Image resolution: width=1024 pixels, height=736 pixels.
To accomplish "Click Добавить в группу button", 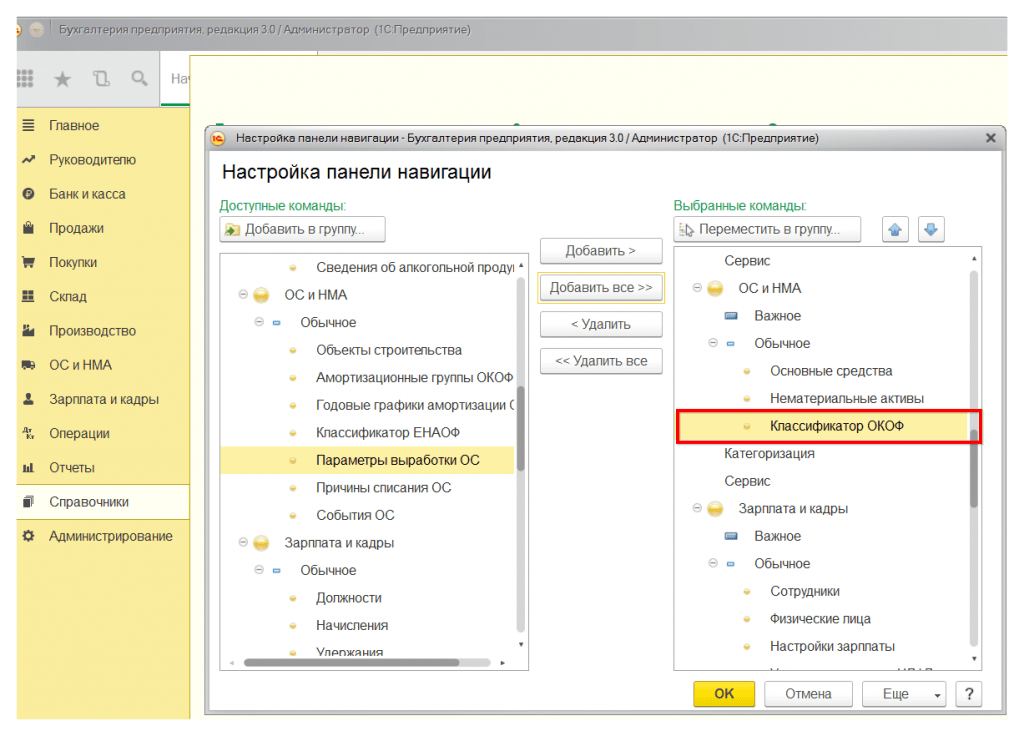I will [x=302, y=229].
